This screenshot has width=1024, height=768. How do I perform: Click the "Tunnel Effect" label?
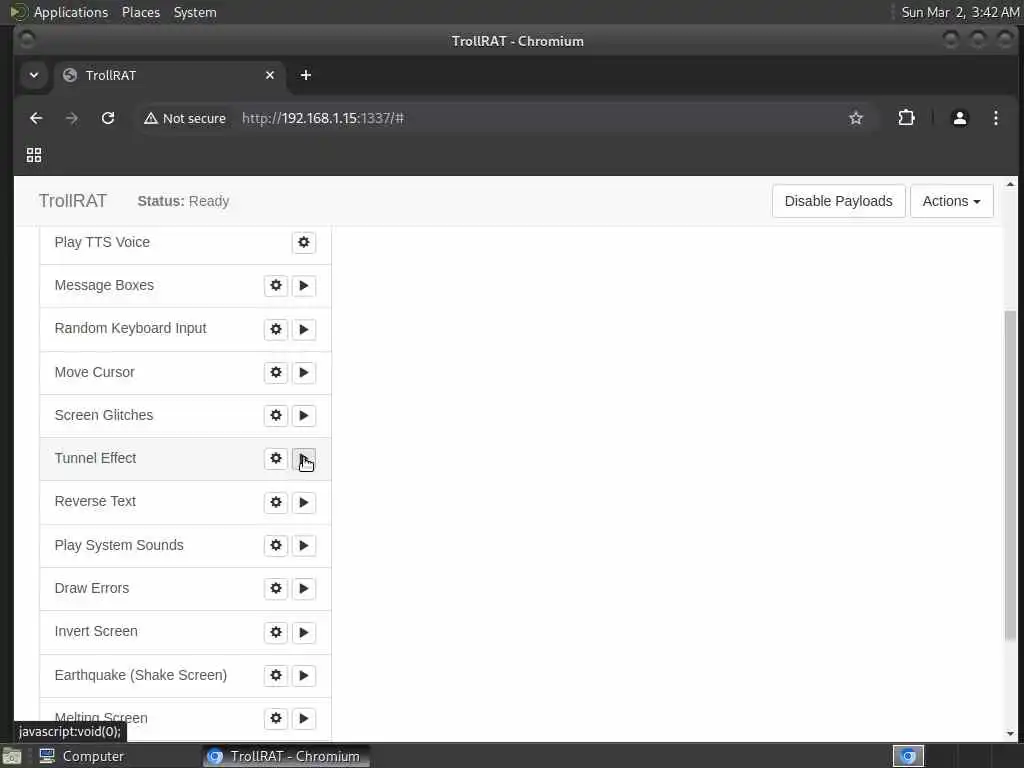click(x=95, y=458)
